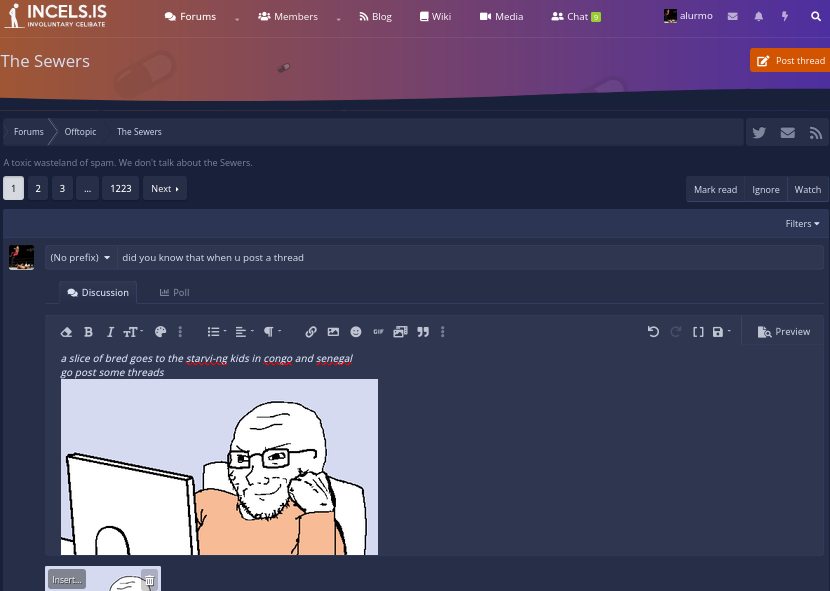Open the conversations inbox icon

click(x=733, y=16)
